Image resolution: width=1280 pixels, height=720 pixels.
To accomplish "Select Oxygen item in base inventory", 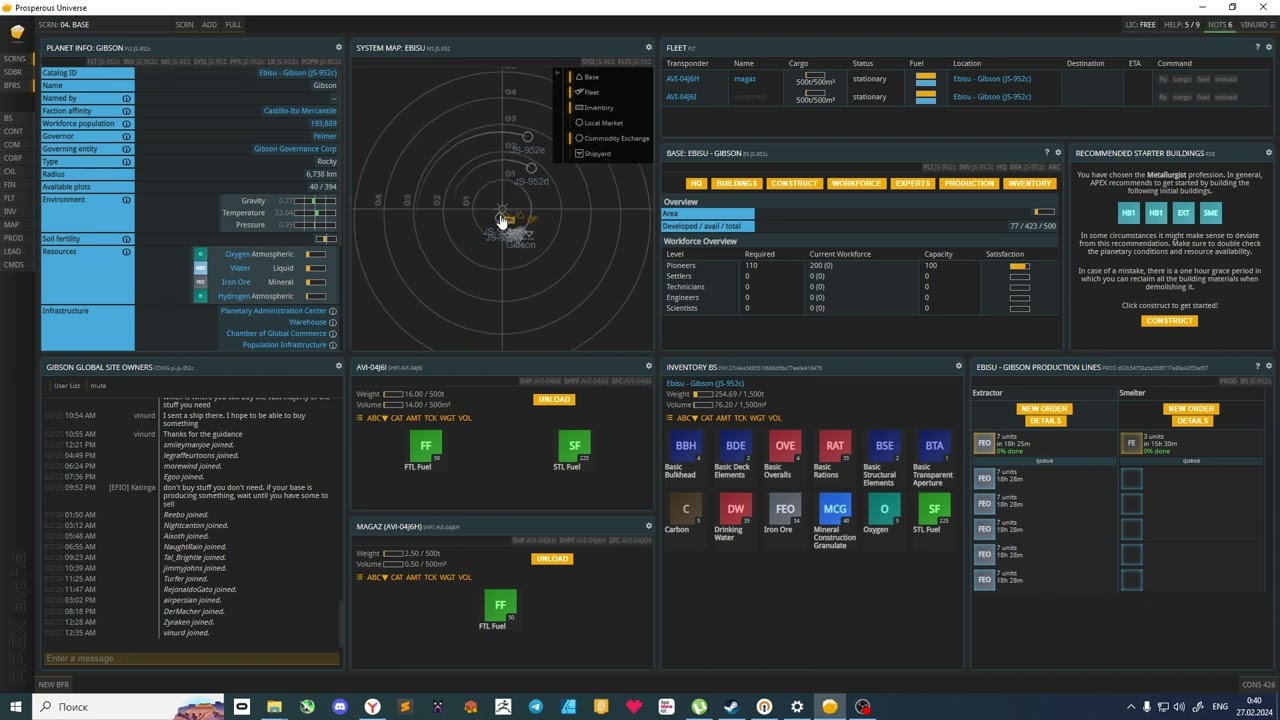I will 884,510.
